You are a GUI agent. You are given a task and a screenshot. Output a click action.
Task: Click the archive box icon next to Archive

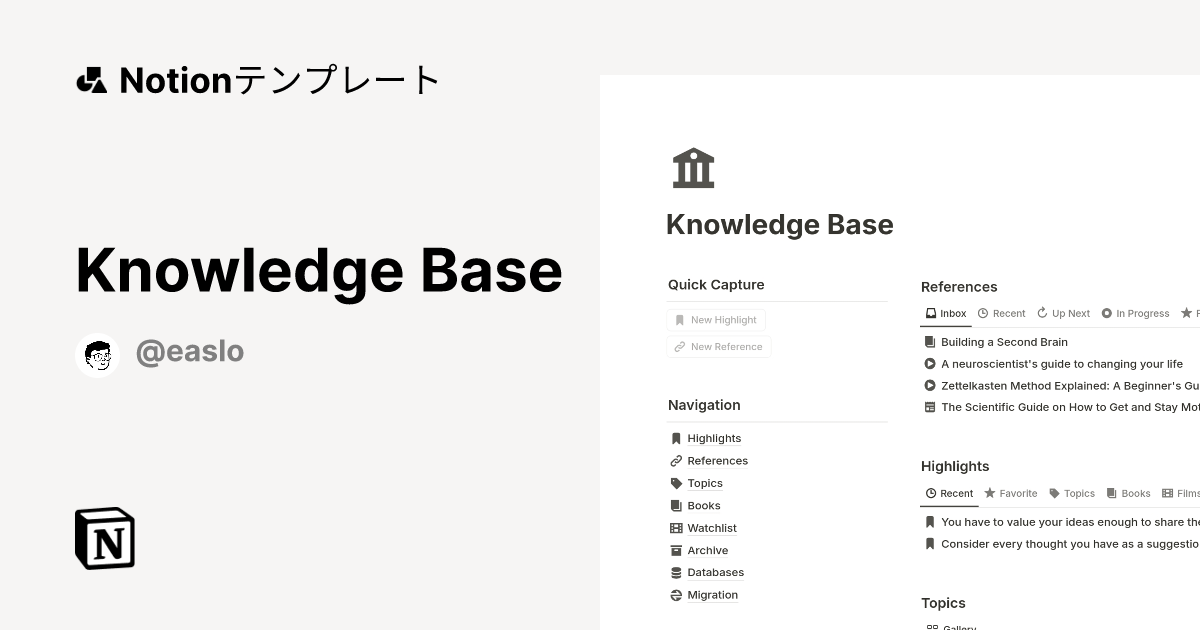click(675, 550)
